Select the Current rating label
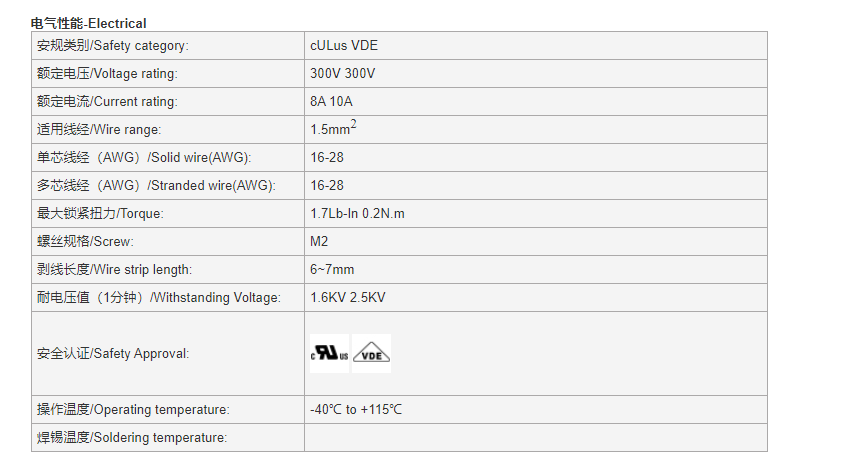The width and height of the screenshot is (855, 468). tap(107, 101)
